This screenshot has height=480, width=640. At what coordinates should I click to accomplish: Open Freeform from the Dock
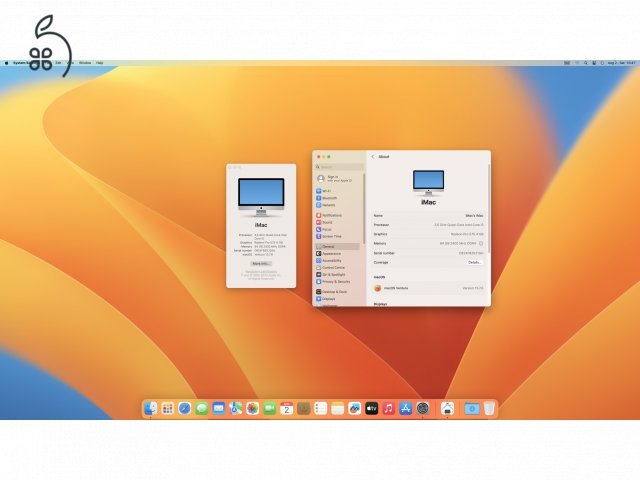pyautogui.click(x=355, y=408)
